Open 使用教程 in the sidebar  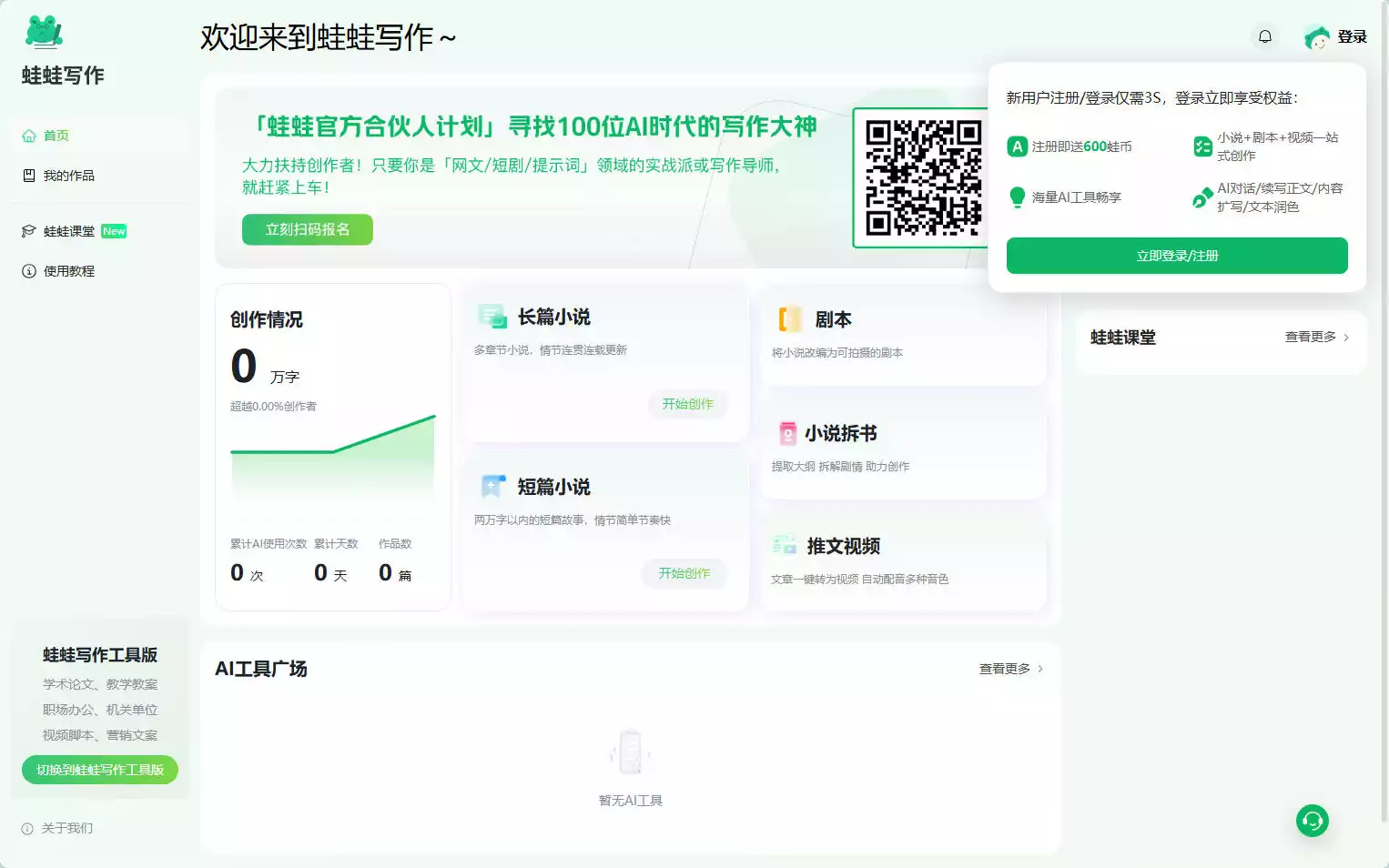(68, 271)
